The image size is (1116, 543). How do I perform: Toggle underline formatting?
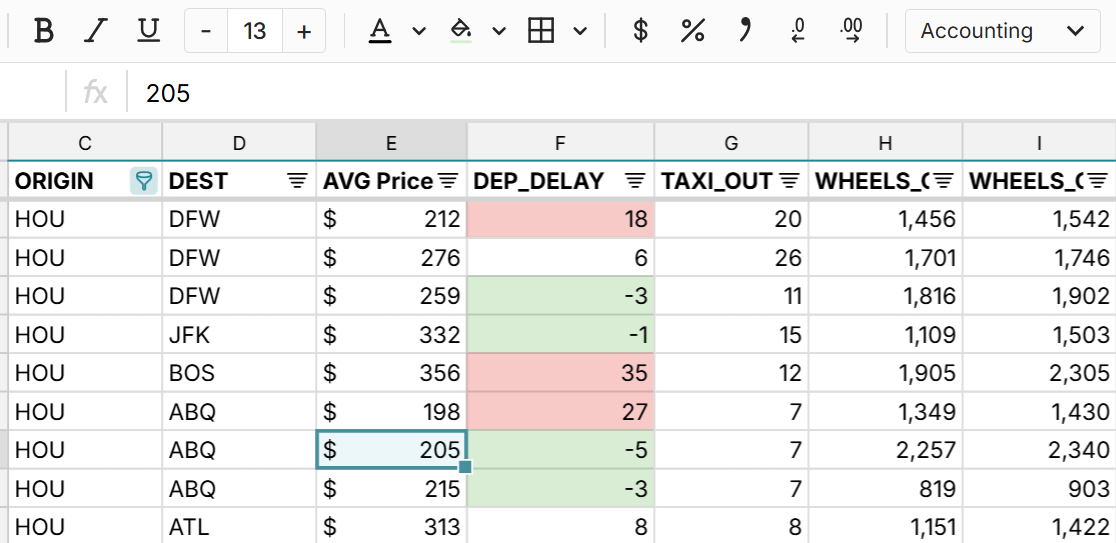(148, 31)
